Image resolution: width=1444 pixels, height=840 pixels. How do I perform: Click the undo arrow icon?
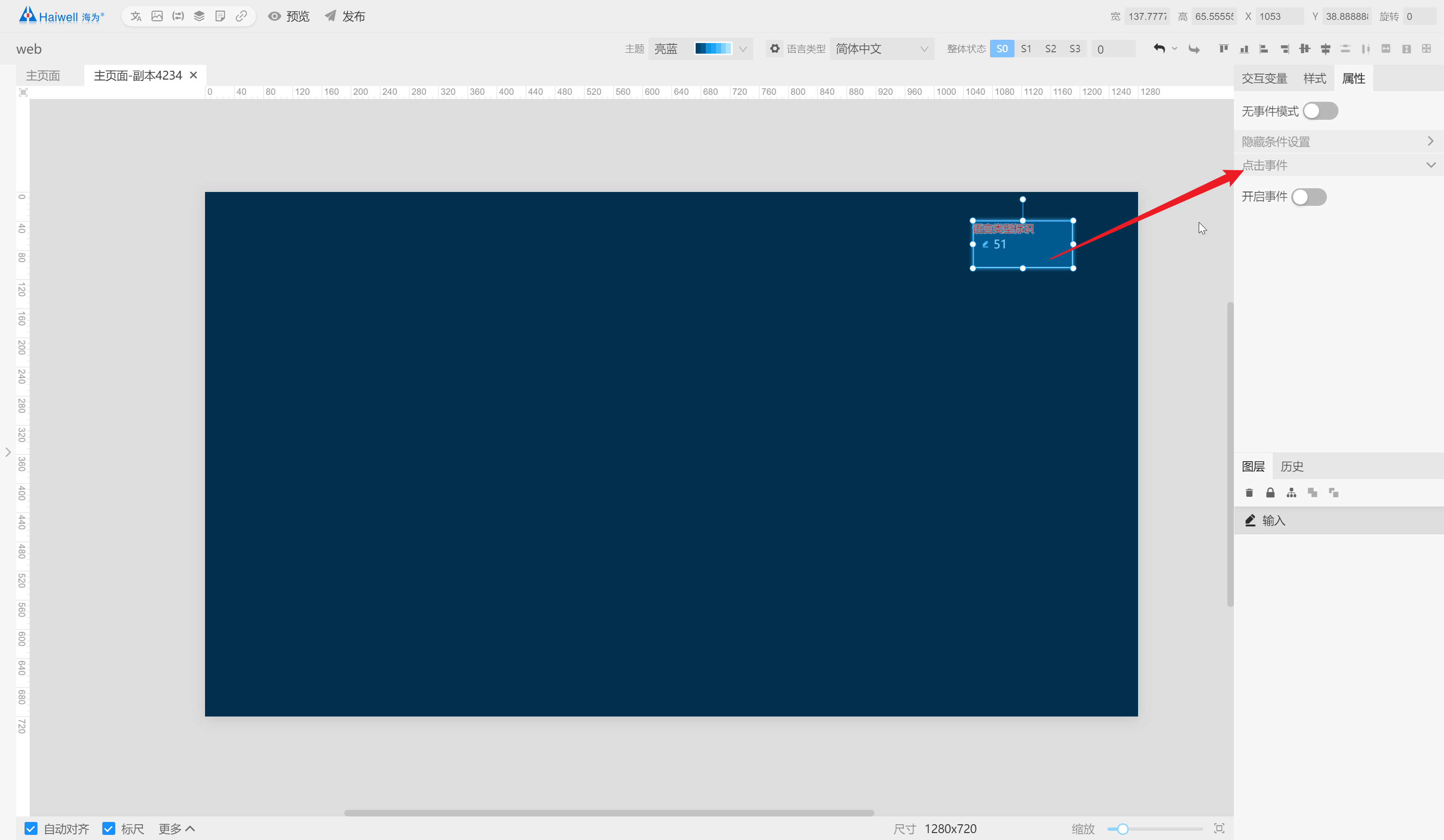[x=1159, y=49]
